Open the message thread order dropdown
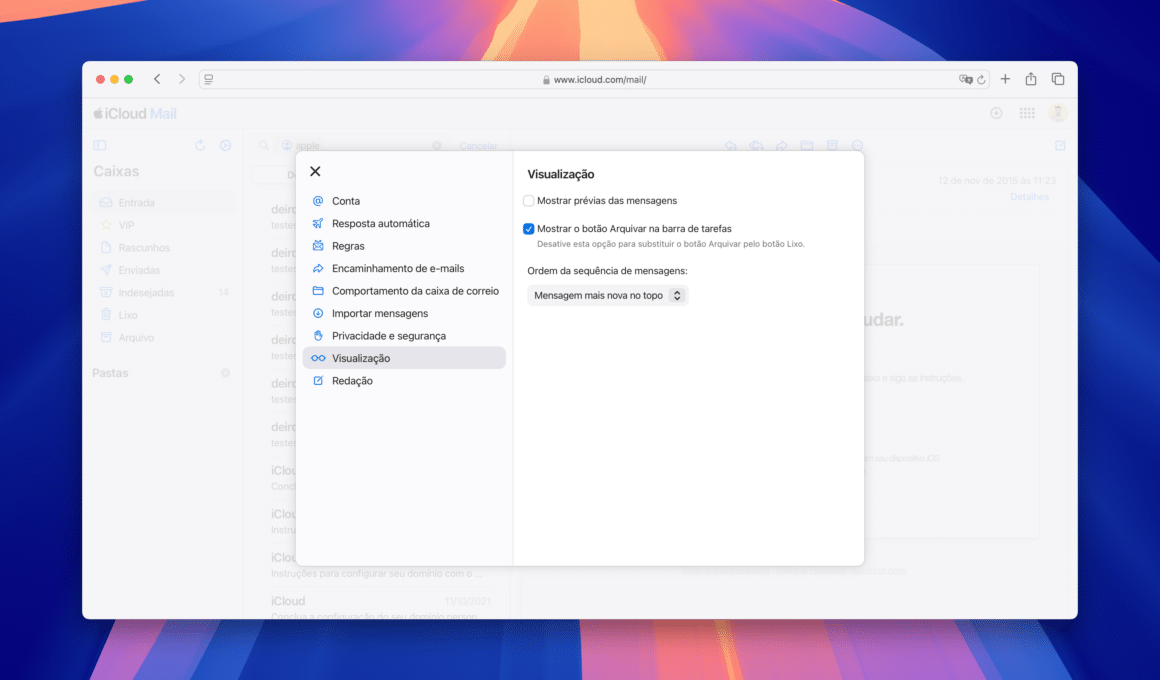This screenshot has height=680, width=1160. tap(607, 295)
